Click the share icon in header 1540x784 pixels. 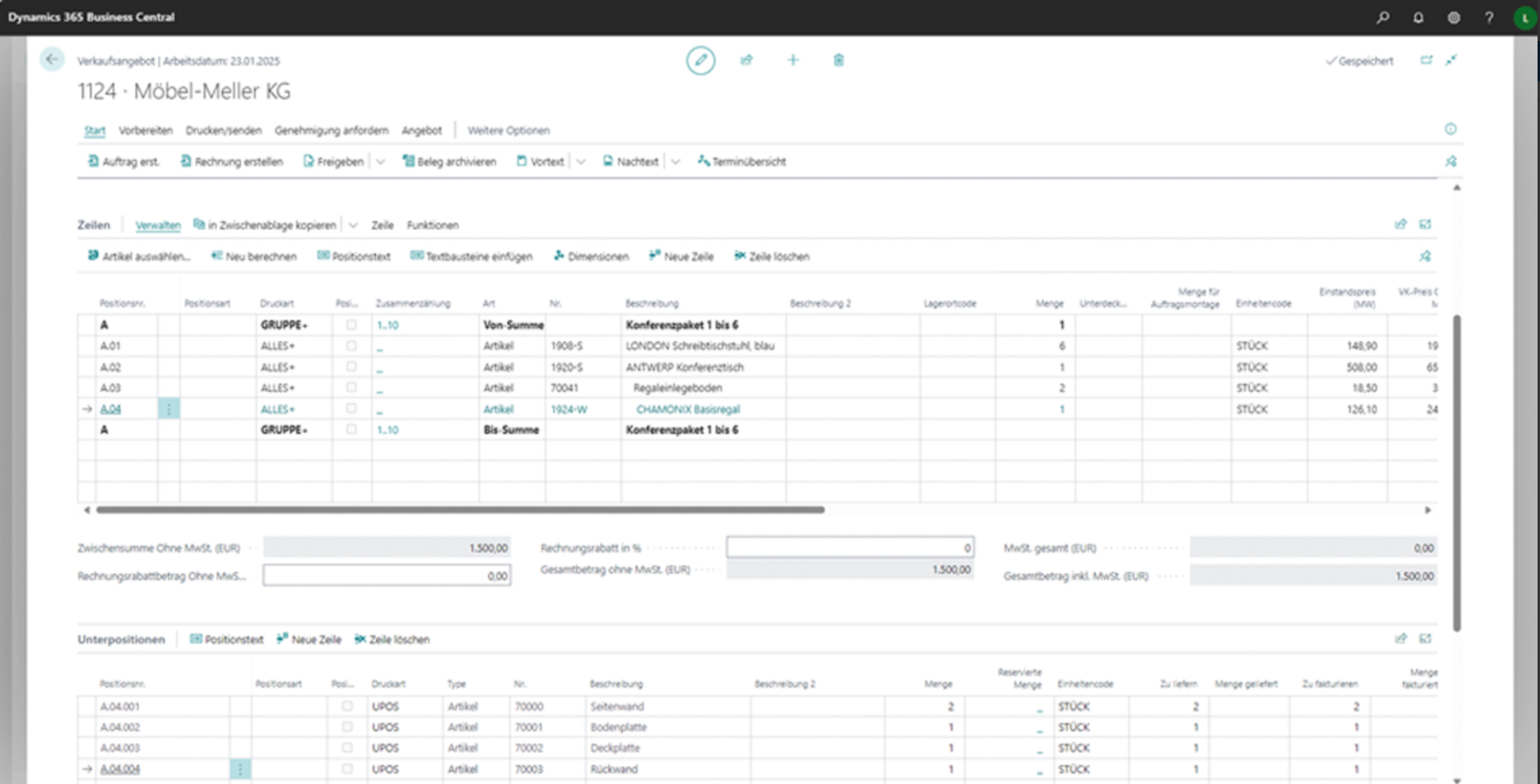[x=747, y=60]
